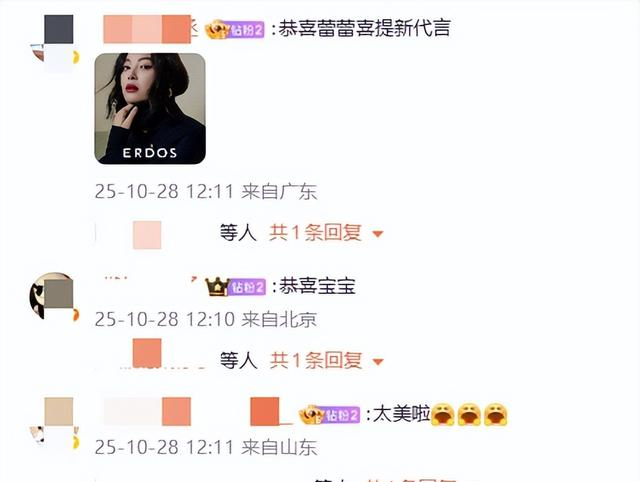The height and width of the screenshot is (482, 640).
Task: Click the 钻粉2 badge beside 太美啦 comment
Action: tap(341, 415)
